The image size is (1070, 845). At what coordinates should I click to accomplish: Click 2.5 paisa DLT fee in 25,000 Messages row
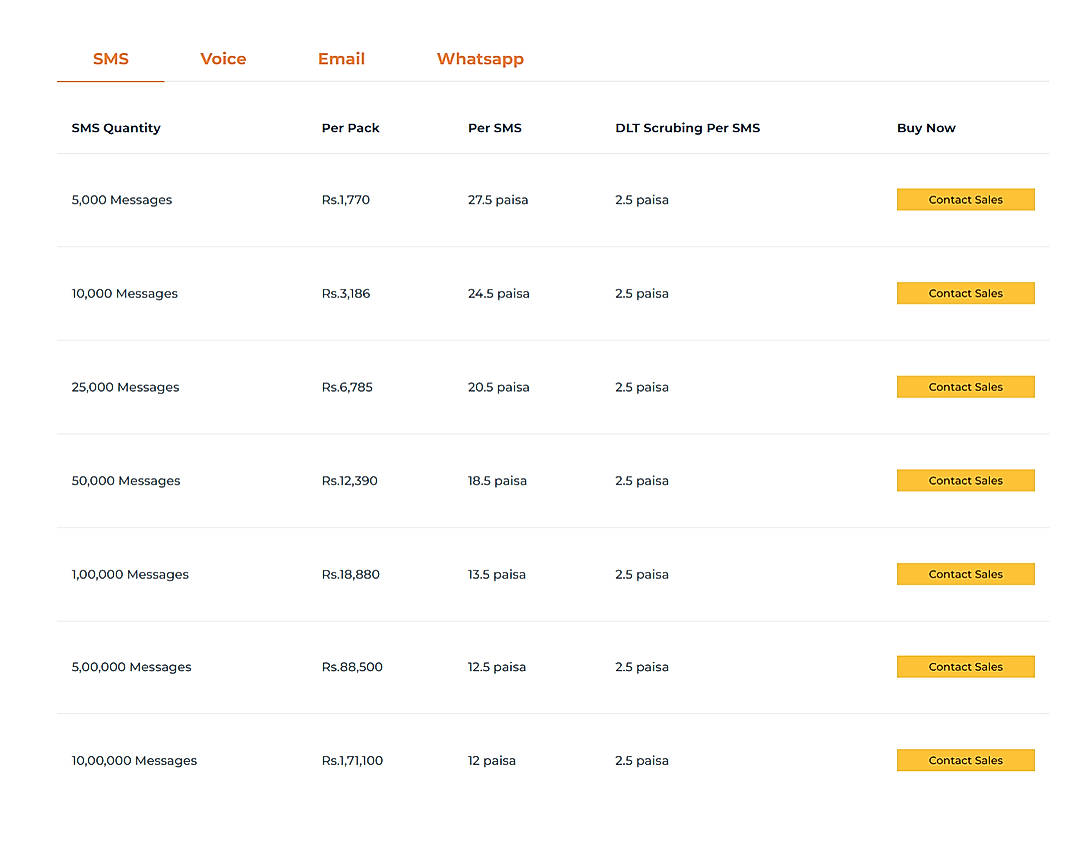click(x=641, y=387)
